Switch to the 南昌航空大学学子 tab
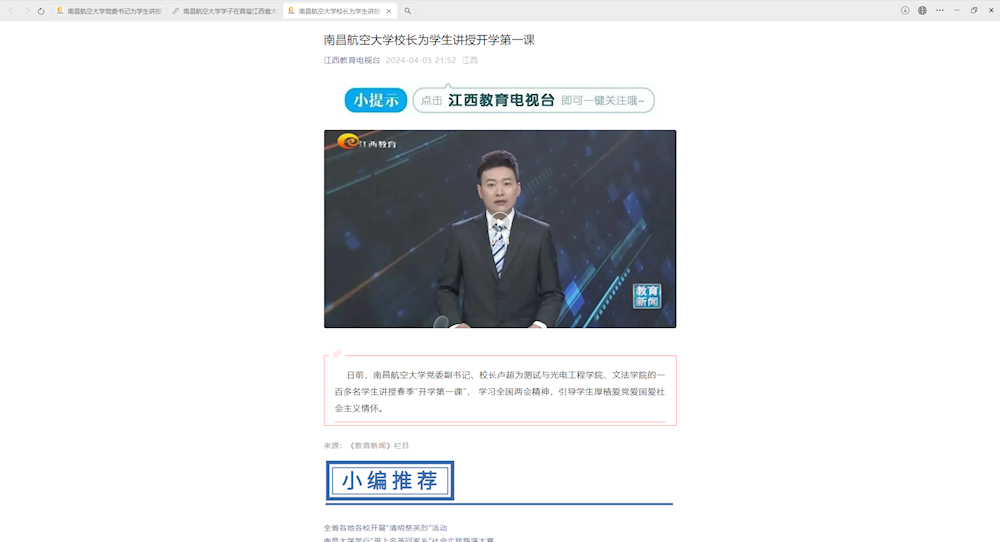The height and width of the screenshot is (542, 1000). [x=224, y=11]
